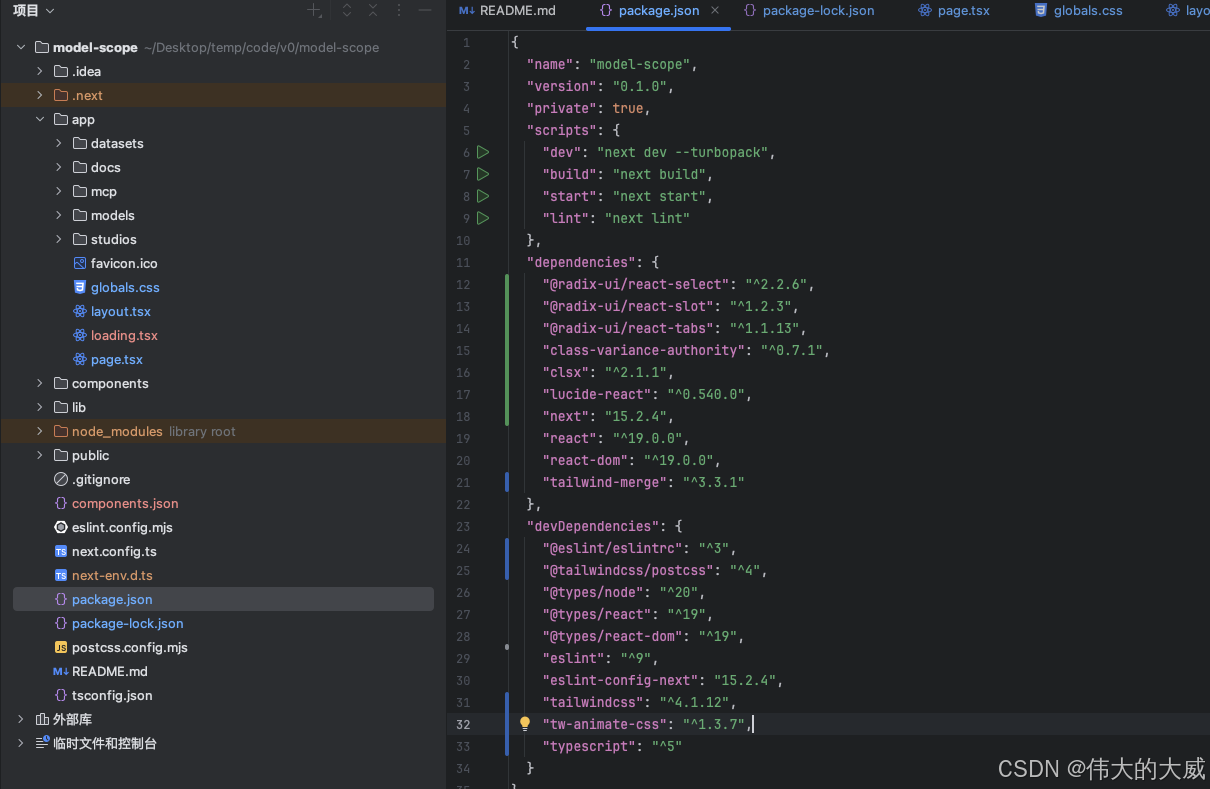Expand the mcp folder
Image resolution: width=1210 pixels, height=789 pixels.
click(x=59, y=191)
